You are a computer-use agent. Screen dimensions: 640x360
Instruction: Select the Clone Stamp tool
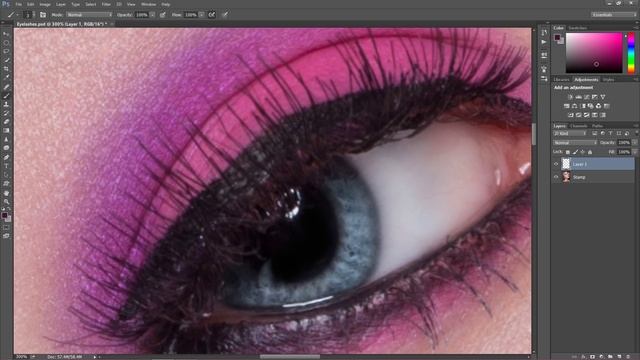click(6, 104)
